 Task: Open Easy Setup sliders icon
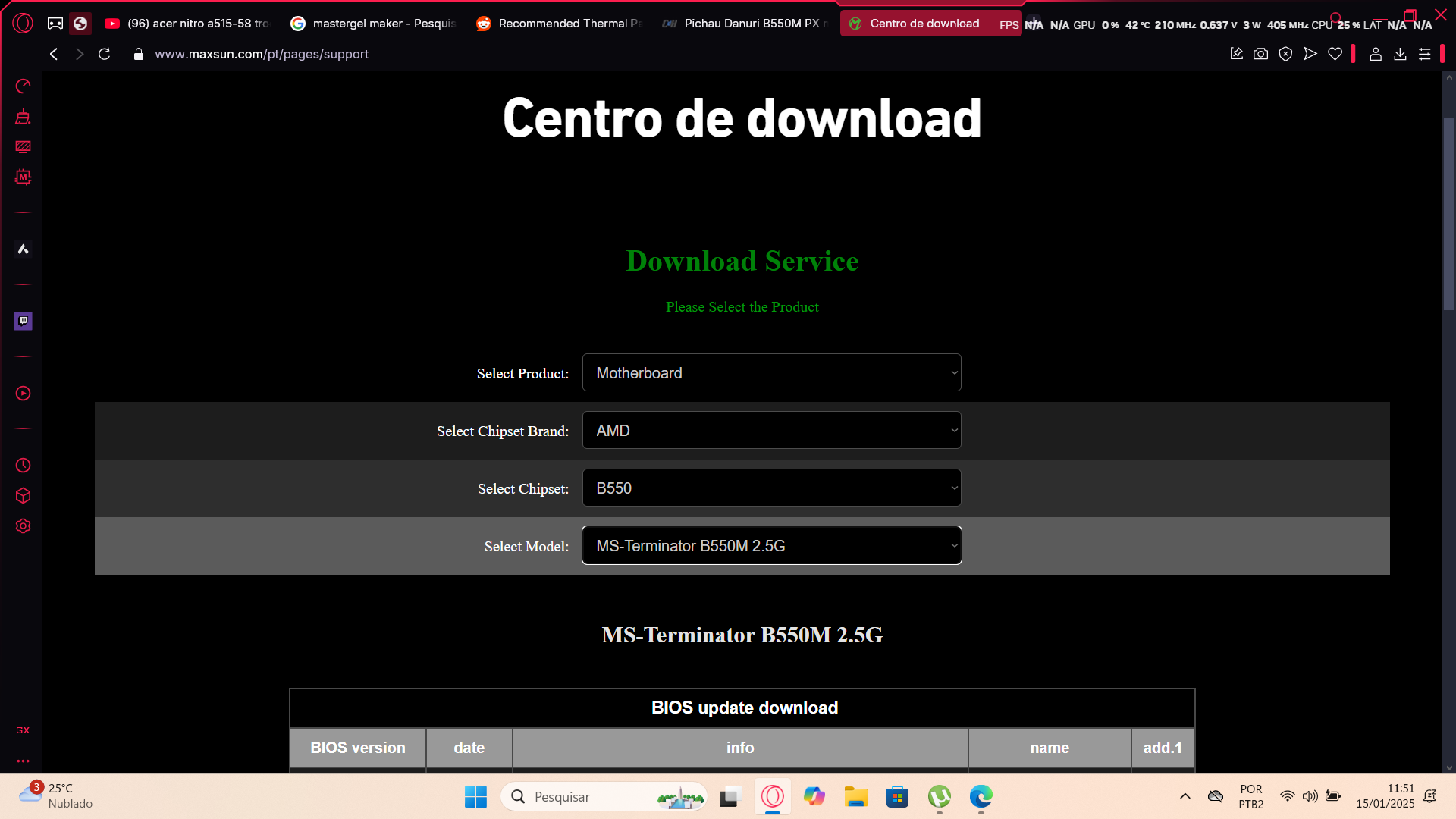(1425, 54)
